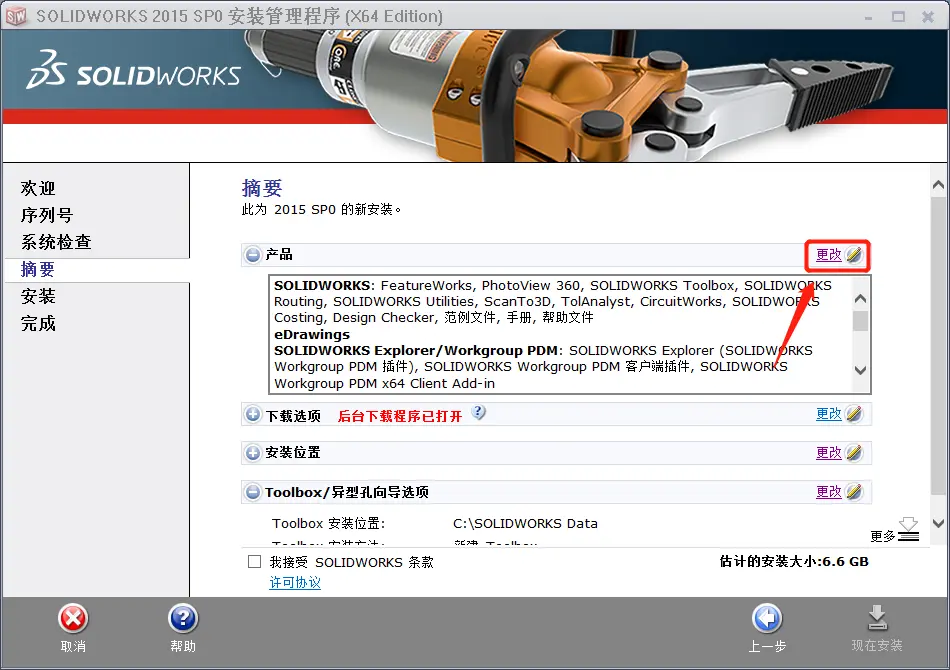Expand the 安装位置 section
Image resolution: width=950 pixels, height=670 pixels.
253,453
